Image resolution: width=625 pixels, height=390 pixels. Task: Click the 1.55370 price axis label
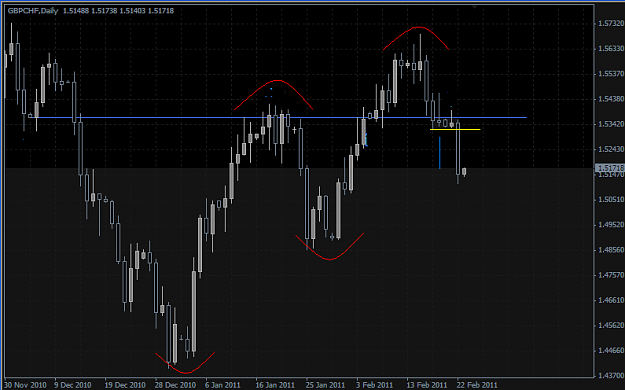pos(611,74)
